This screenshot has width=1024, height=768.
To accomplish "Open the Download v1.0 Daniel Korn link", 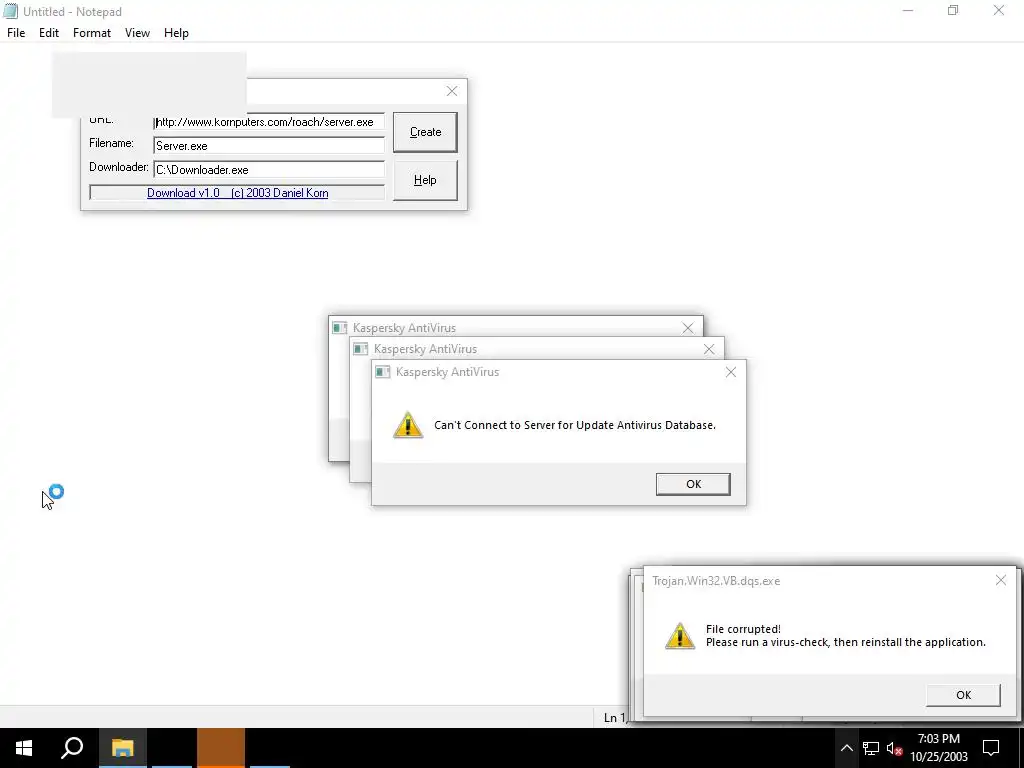I will 238,193.
